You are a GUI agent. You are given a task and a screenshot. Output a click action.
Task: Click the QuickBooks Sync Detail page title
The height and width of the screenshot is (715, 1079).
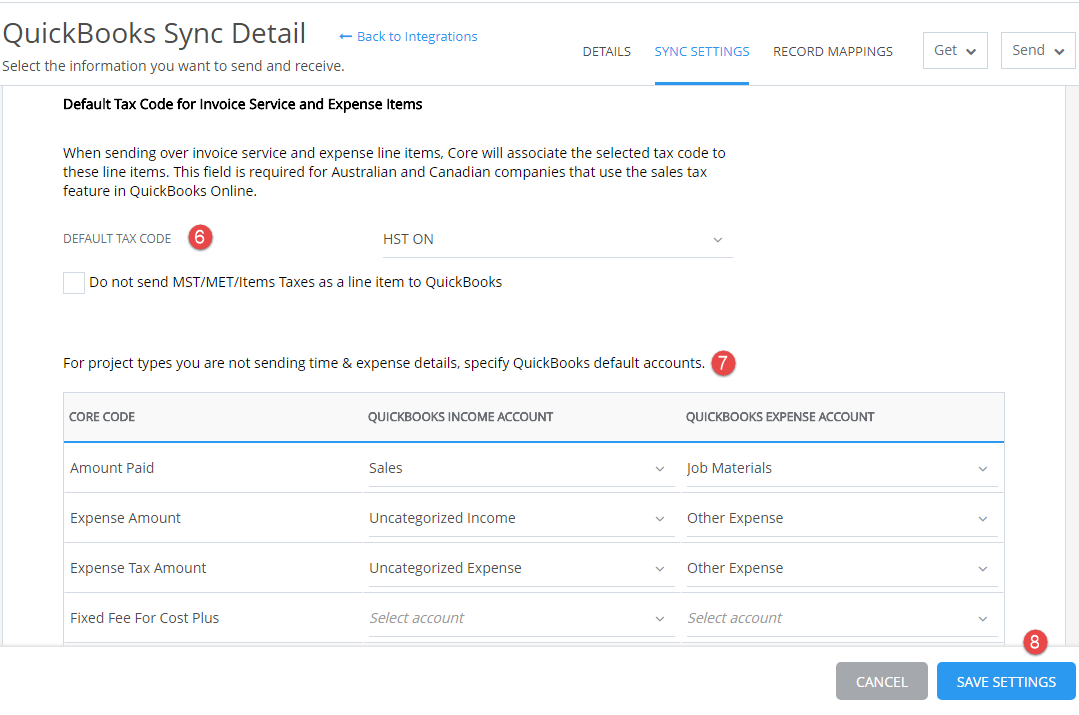[154, 33]
